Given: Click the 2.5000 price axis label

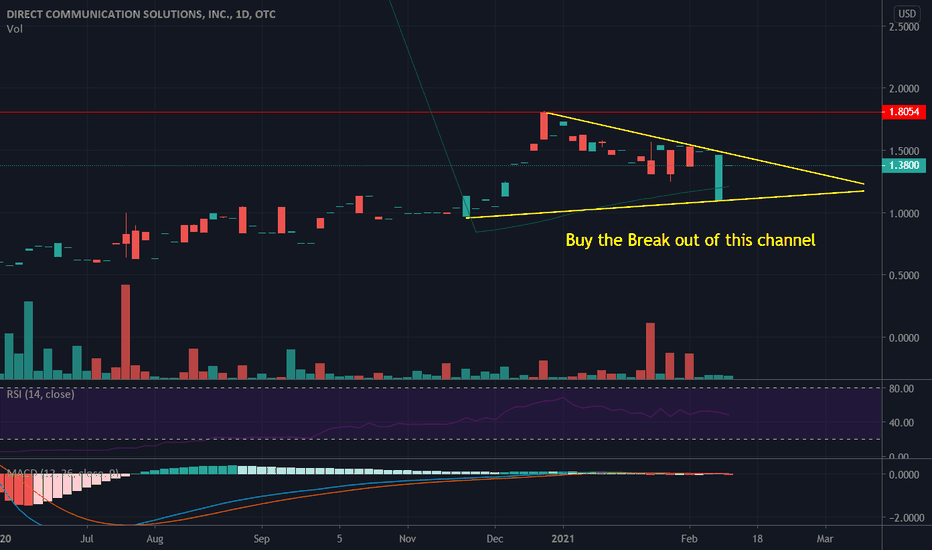Looking at the screenshot, I should (904, 27).
